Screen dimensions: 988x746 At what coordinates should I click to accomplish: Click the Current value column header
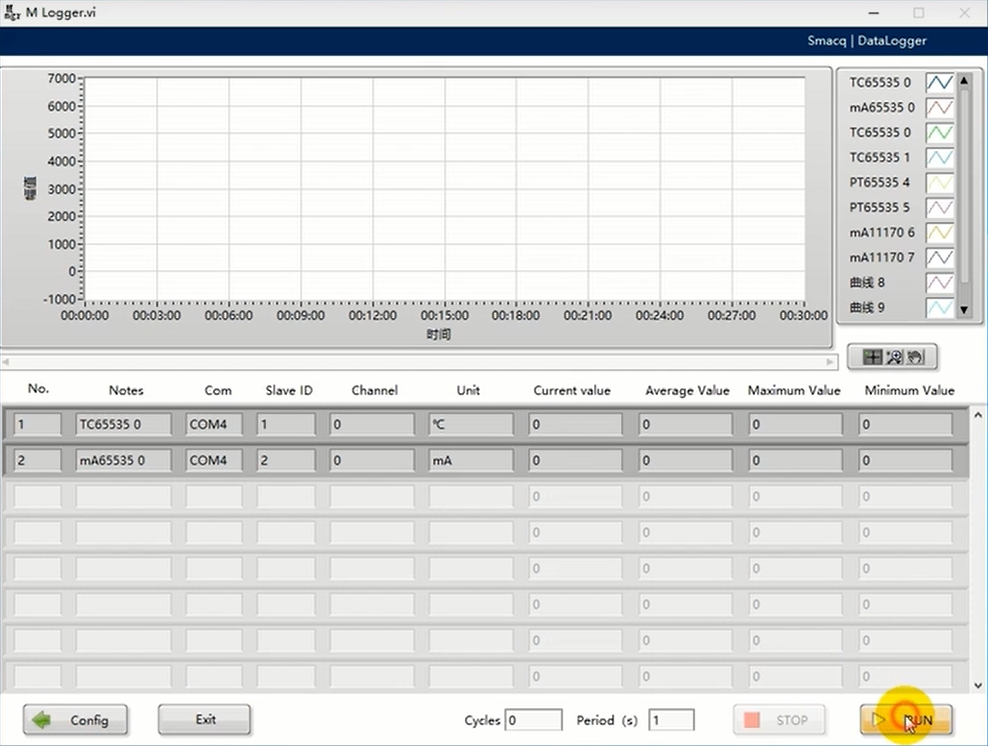[x=572, y=391]
